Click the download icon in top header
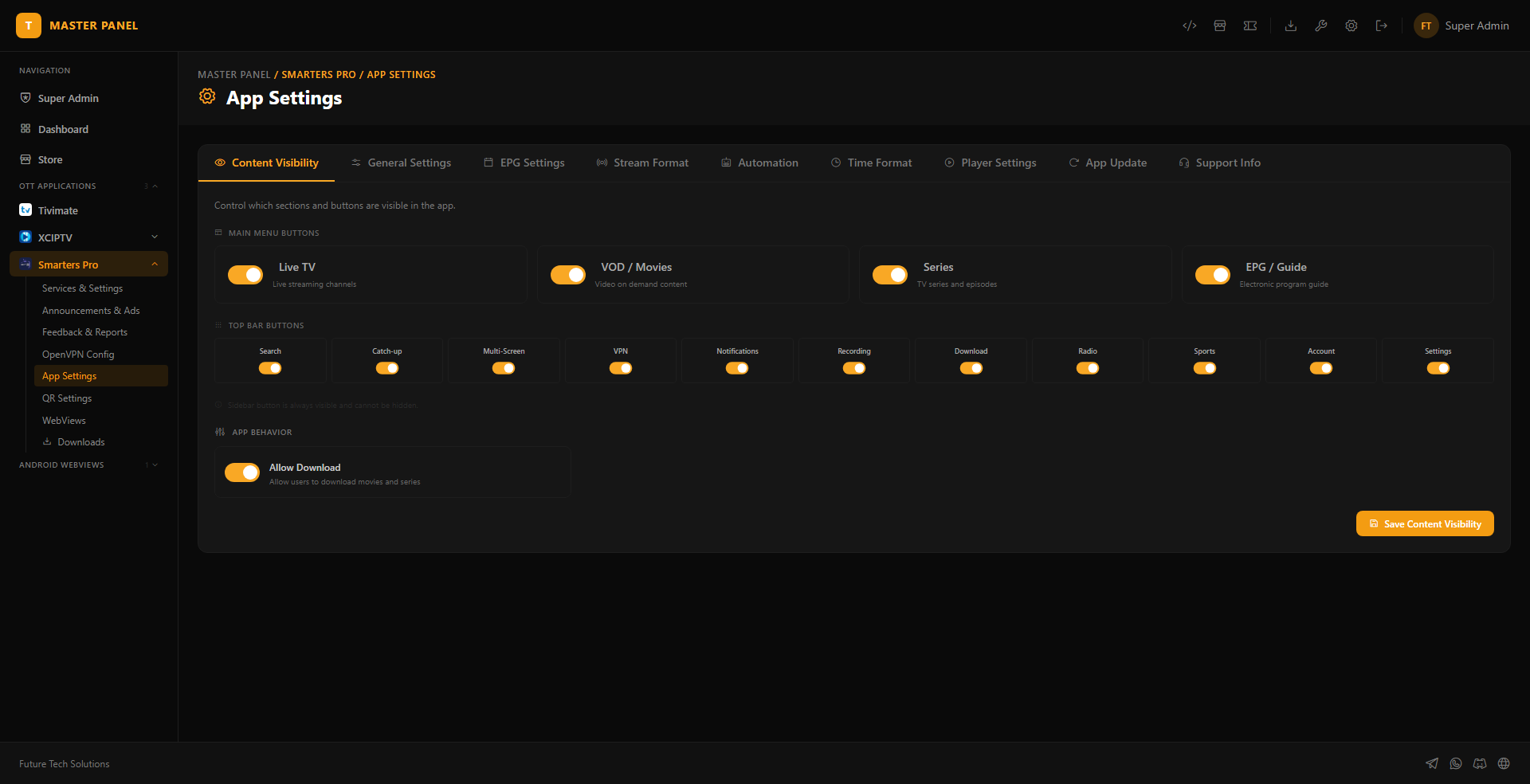The width and height of the screenshot is (1530, 784). [x=1291, y=25]
